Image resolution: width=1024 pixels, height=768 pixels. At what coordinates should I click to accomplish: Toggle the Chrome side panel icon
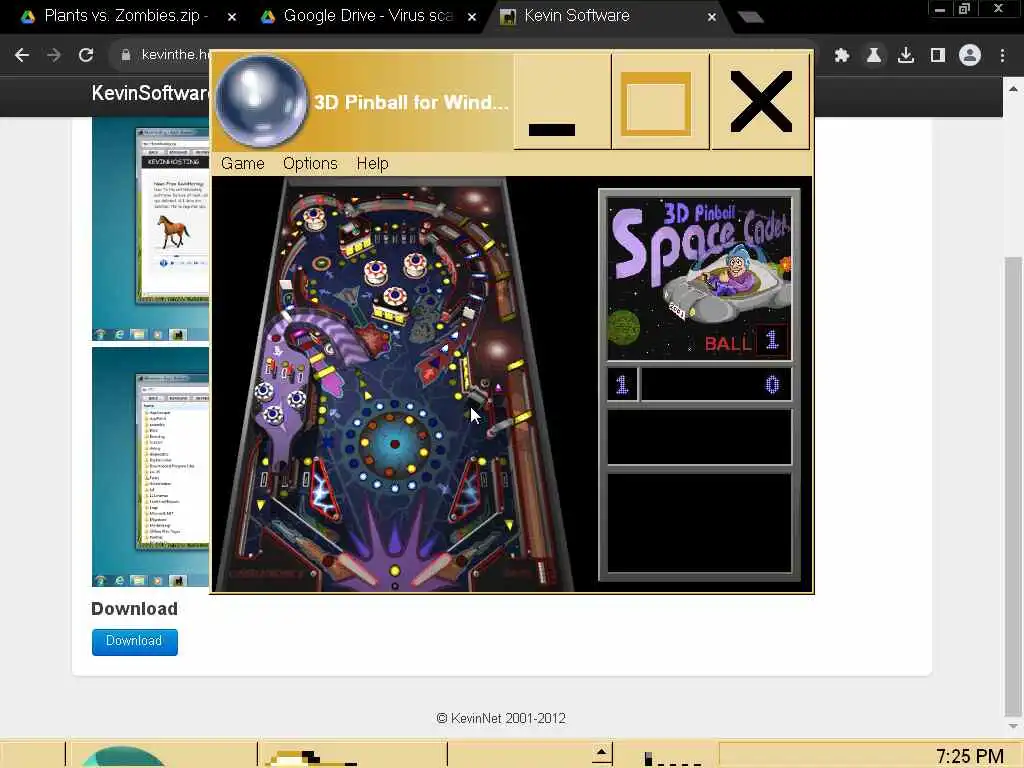pos(938,56)
